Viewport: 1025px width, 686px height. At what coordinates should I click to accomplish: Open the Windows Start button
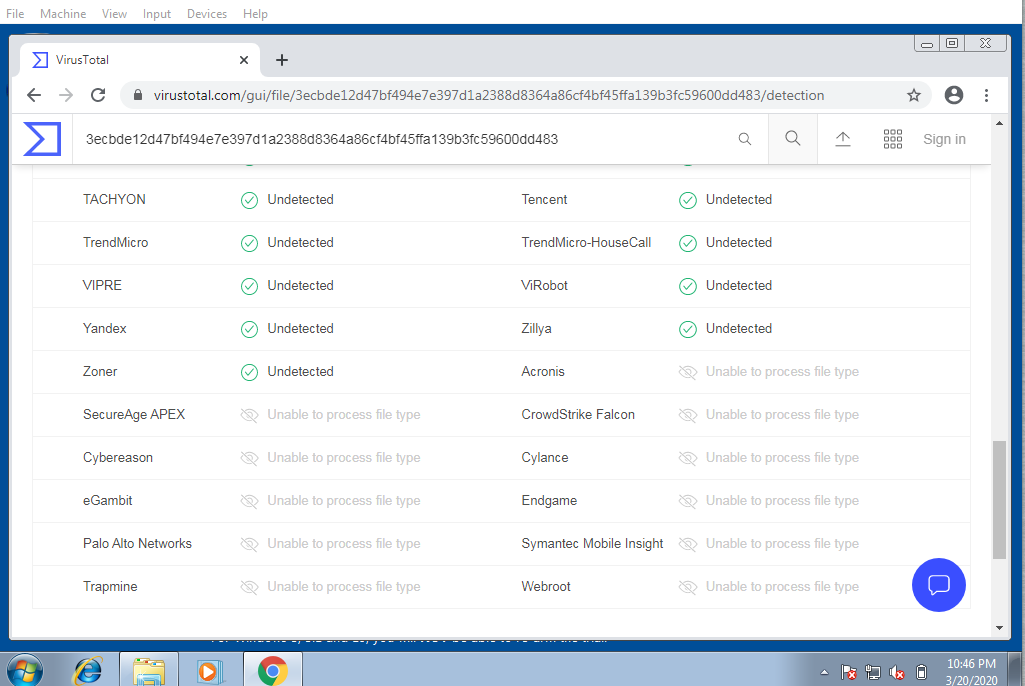(x=24, y=671)
